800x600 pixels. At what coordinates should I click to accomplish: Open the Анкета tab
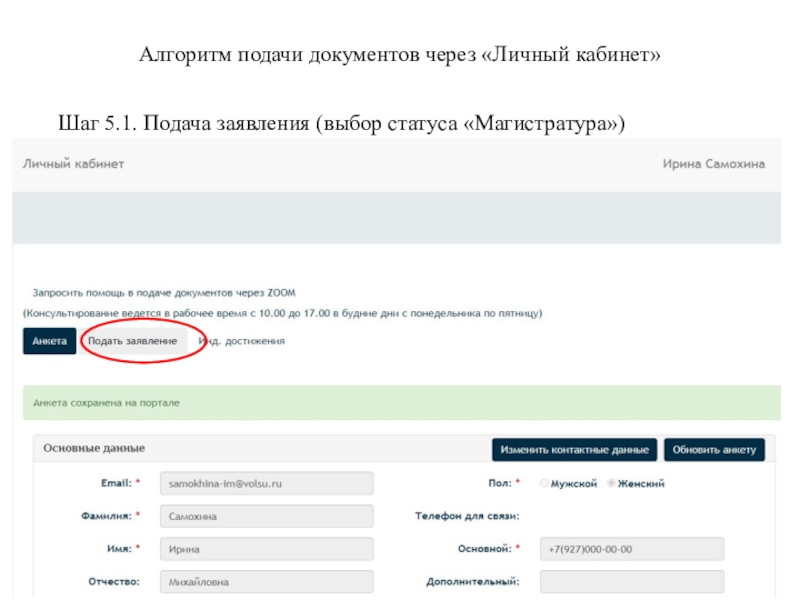pos(49,341)
